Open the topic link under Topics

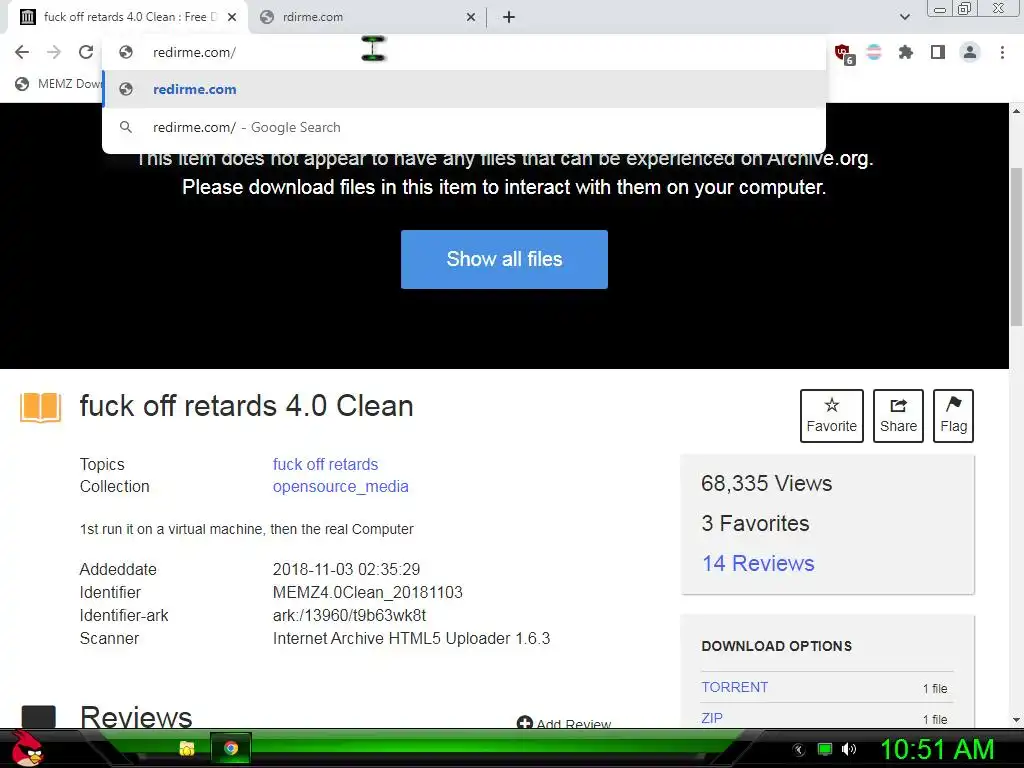coord(325,464)
